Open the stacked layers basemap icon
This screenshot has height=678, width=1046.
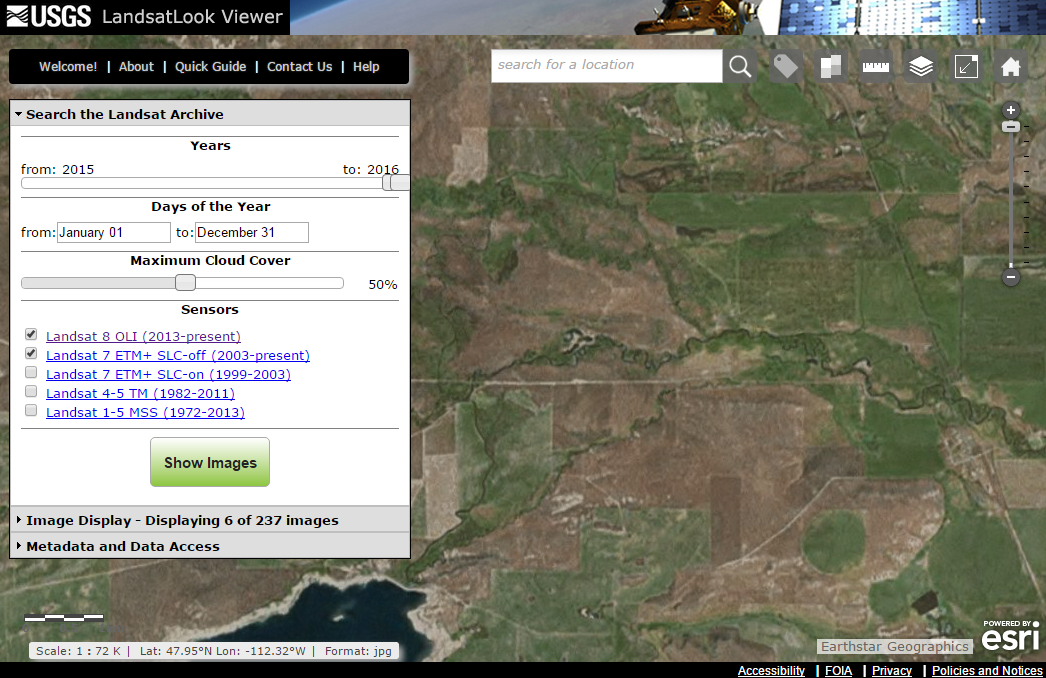pos(921,66)
